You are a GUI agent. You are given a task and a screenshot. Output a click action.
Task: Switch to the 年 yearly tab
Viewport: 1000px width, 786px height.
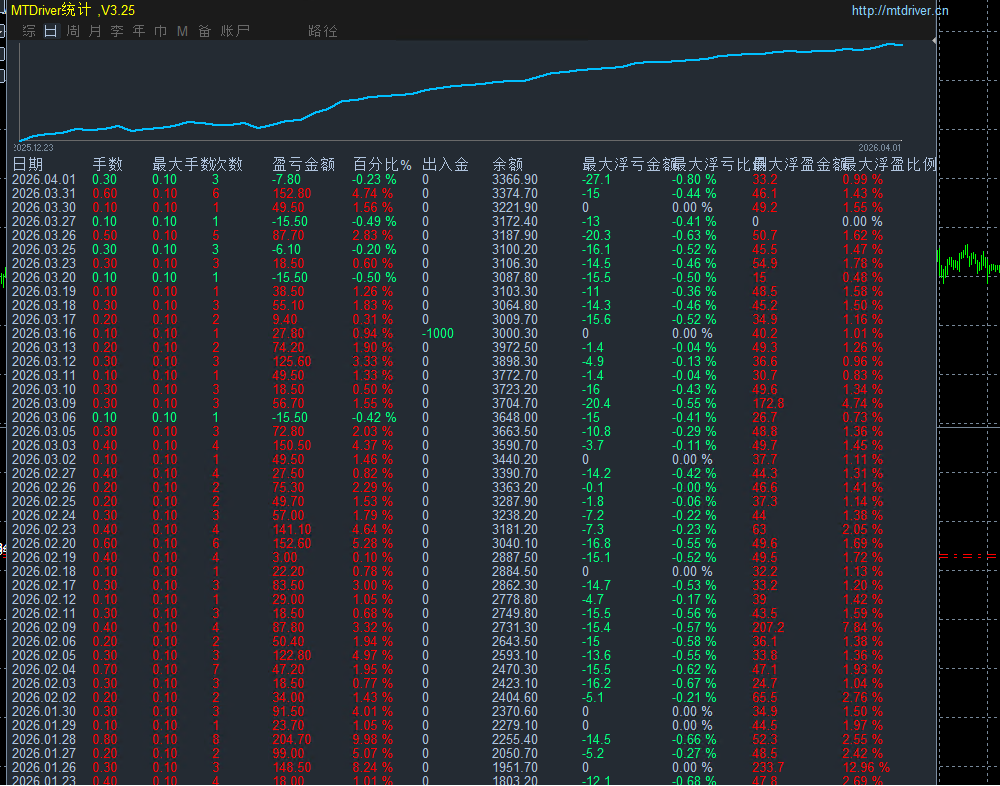pos(139,31)
